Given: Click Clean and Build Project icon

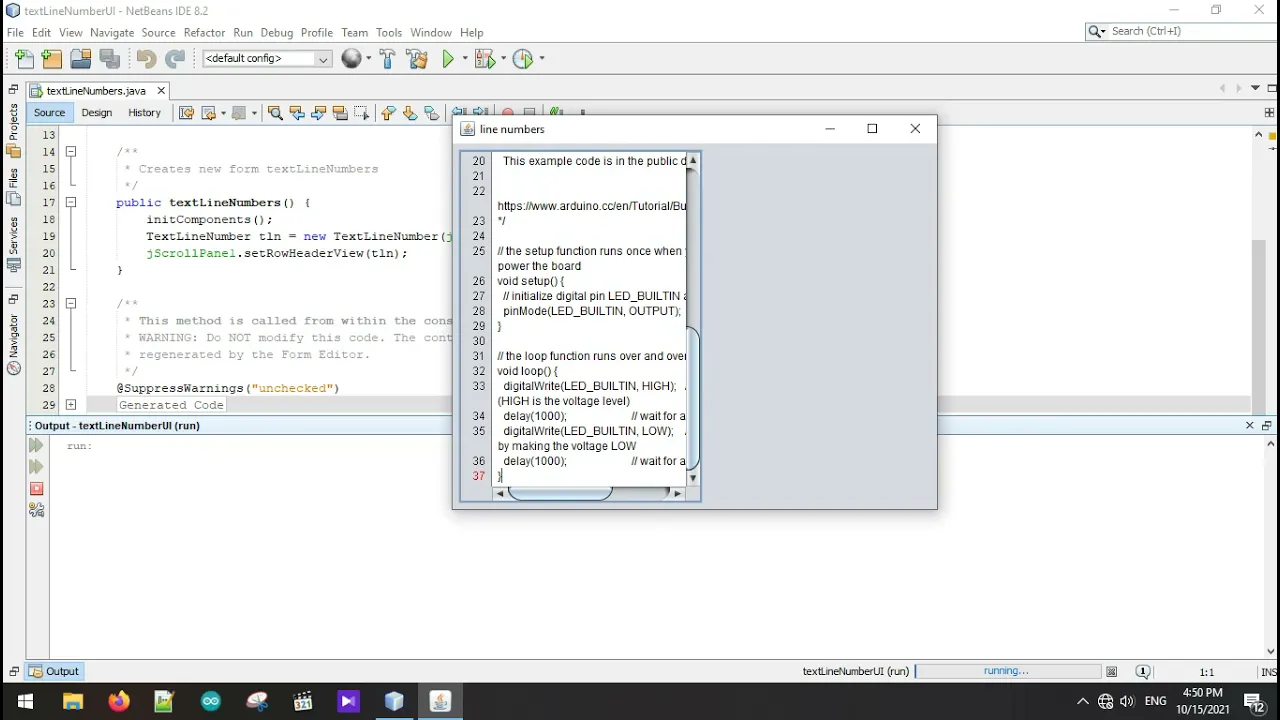Looking at the screenshot, I should (x=417, y=59).
